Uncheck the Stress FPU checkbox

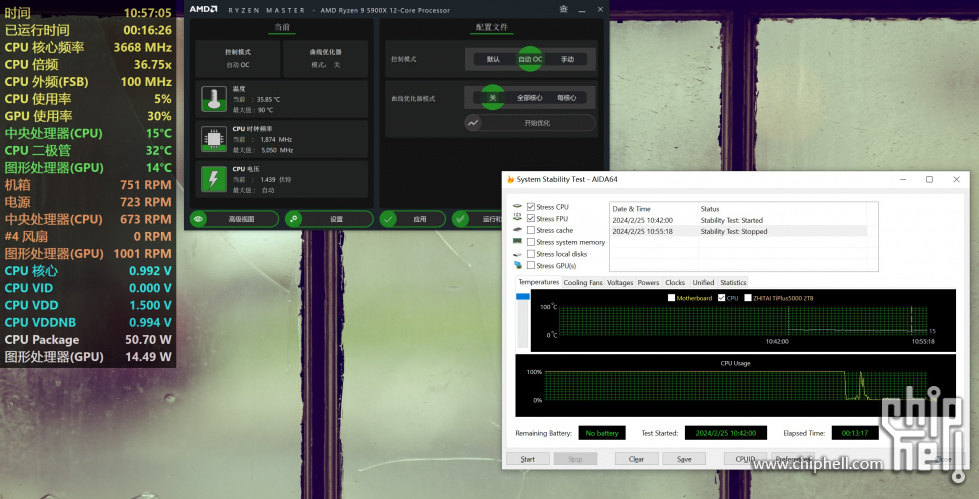click(531, 219)
